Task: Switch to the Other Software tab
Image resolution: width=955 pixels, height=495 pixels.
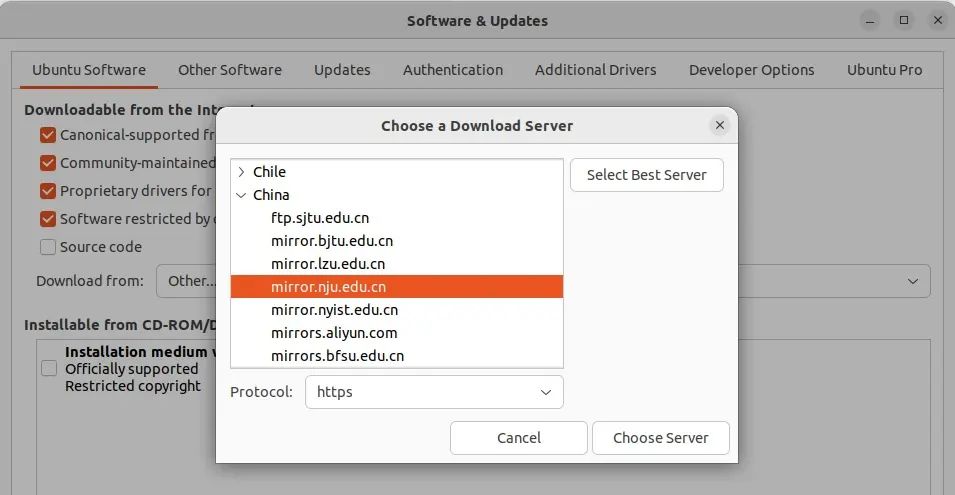Action: pos(230,70)
